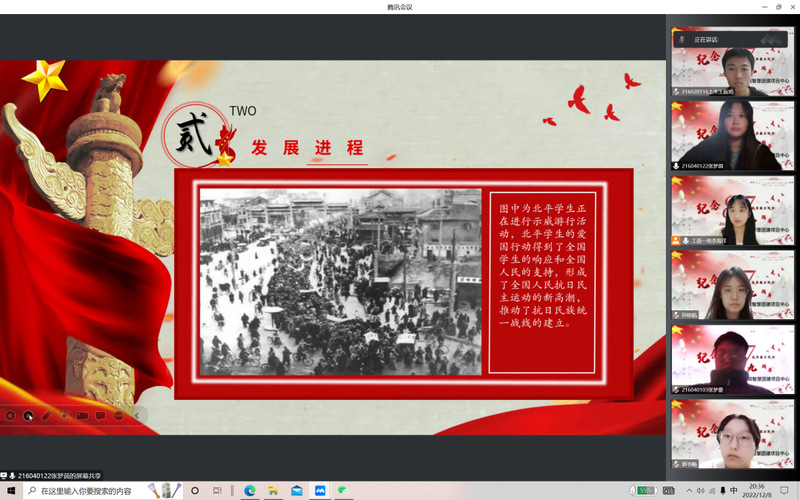Open the clock showing 20:36

(757, 490)
